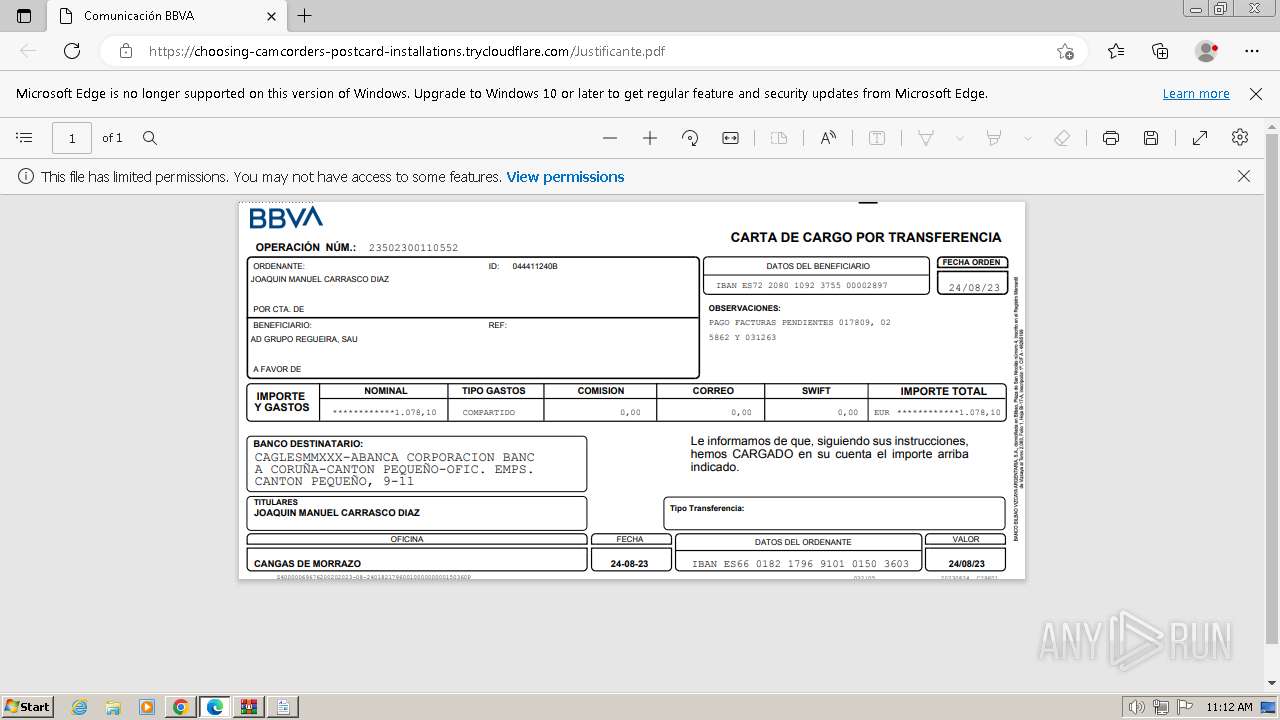
Task: Select the Highlight tool
Action: pyautogui.click(x=994, y=138)
